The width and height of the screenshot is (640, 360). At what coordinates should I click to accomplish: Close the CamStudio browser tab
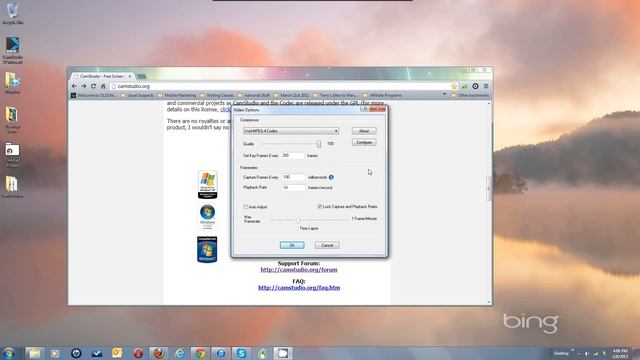click(130, 76)
